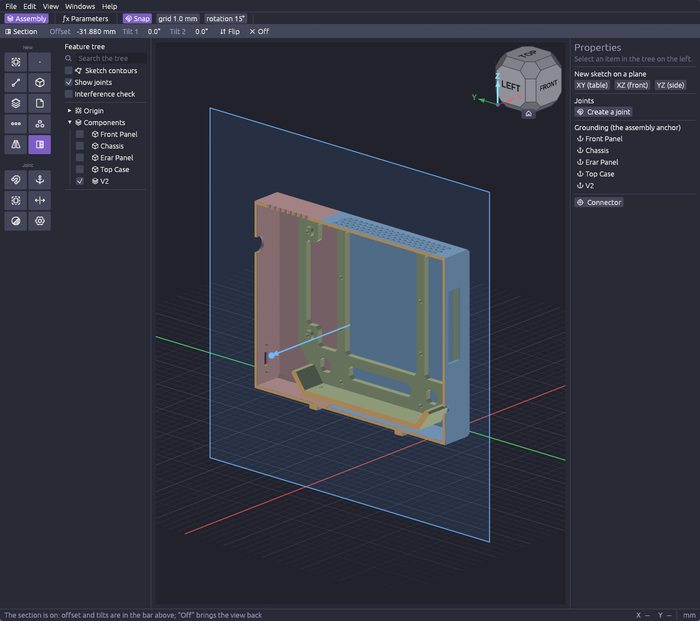Start sketch on XZ (front) plane
The width and height of the screenshot is (700, 621).
(632, 85)
